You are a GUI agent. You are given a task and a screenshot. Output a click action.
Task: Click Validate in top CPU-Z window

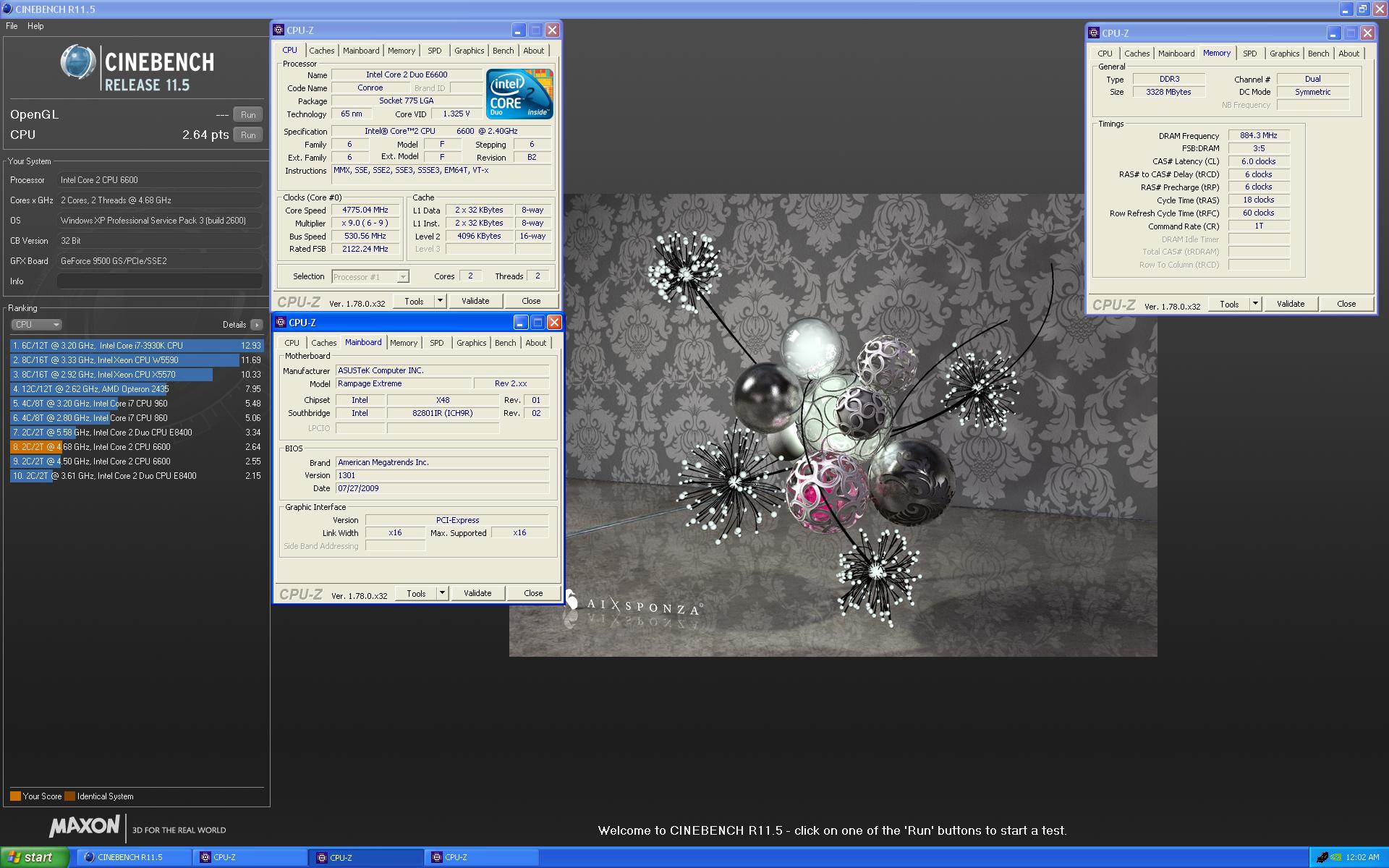pos(475,301)
